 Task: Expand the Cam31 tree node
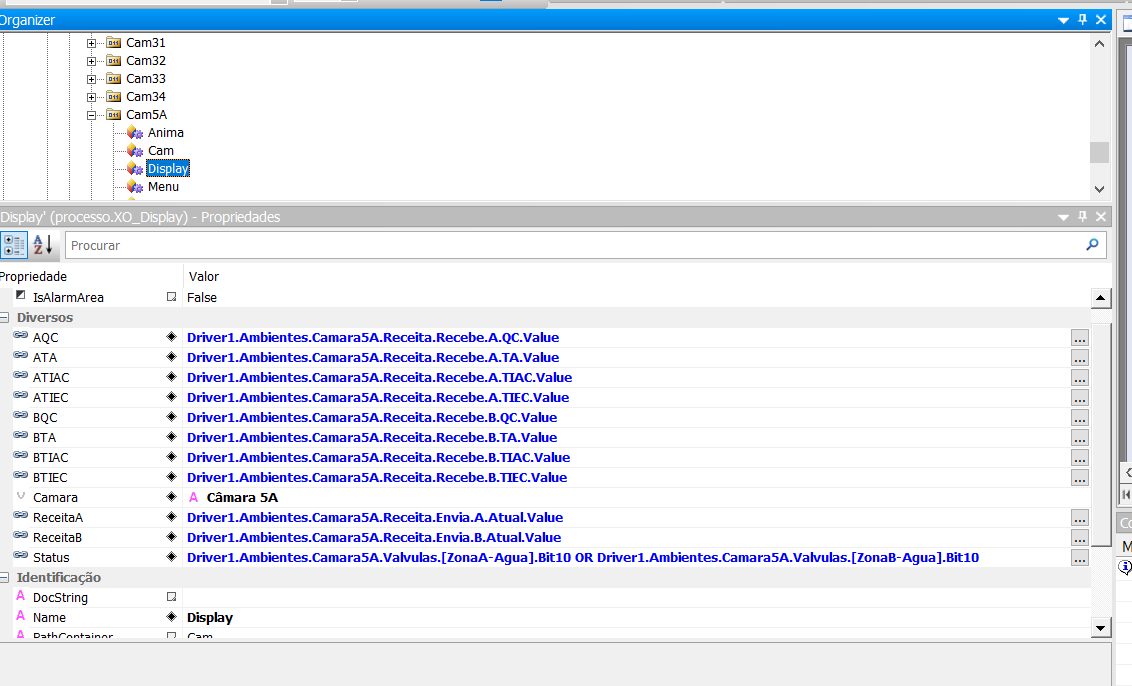[92, 43]
